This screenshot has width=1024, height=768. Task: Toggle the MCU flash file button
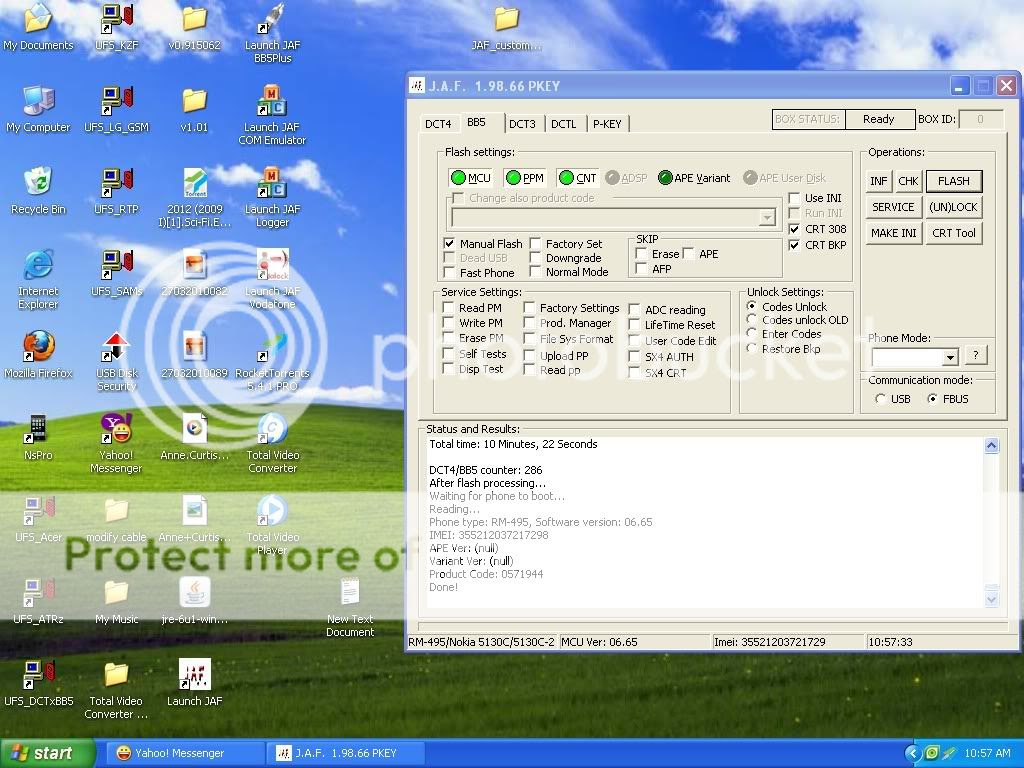471,178
